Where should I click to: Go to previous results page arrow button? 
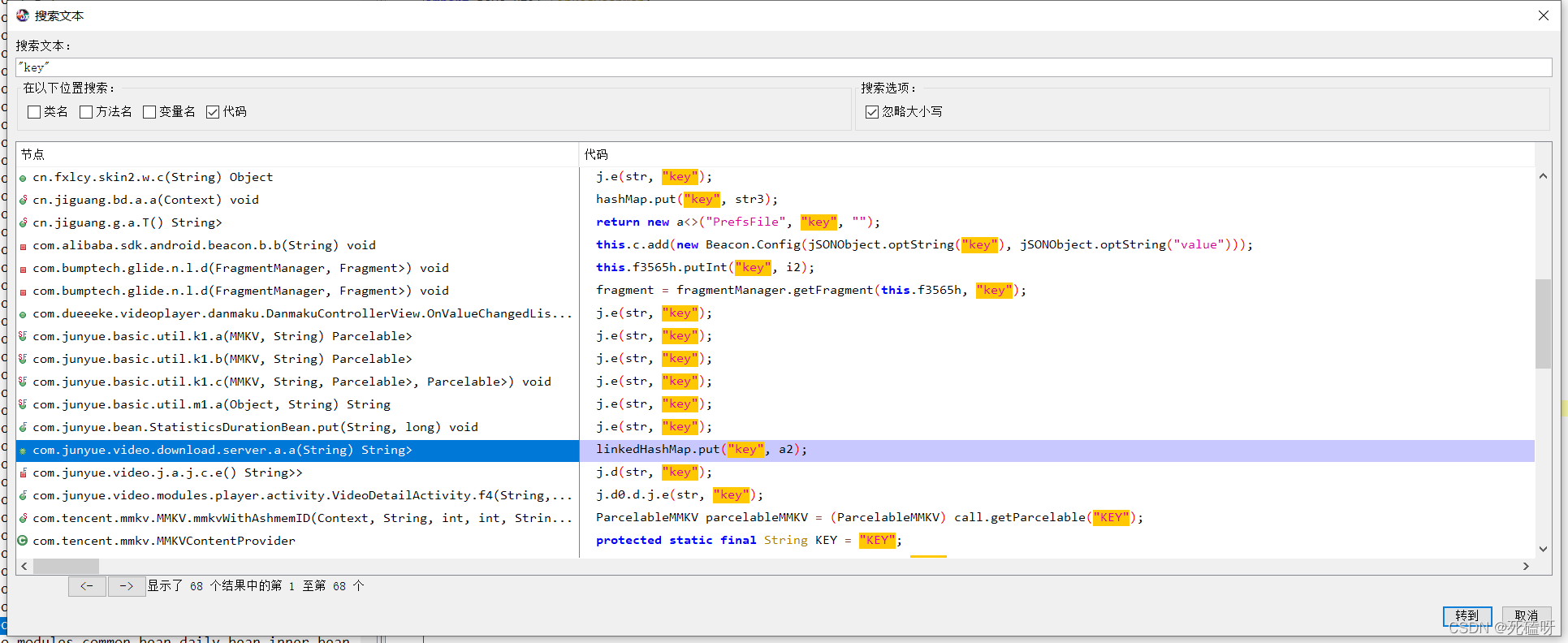coord(87,586)
